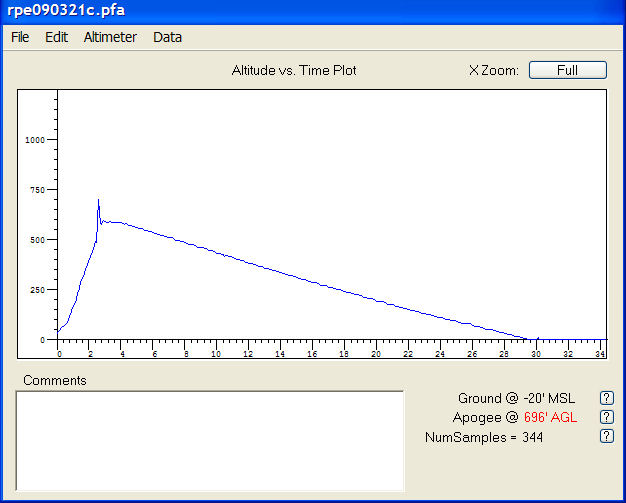Screen dimensions: 626x503
Task: Click inside the Comments text box
Action: click(x=210, y=441)
